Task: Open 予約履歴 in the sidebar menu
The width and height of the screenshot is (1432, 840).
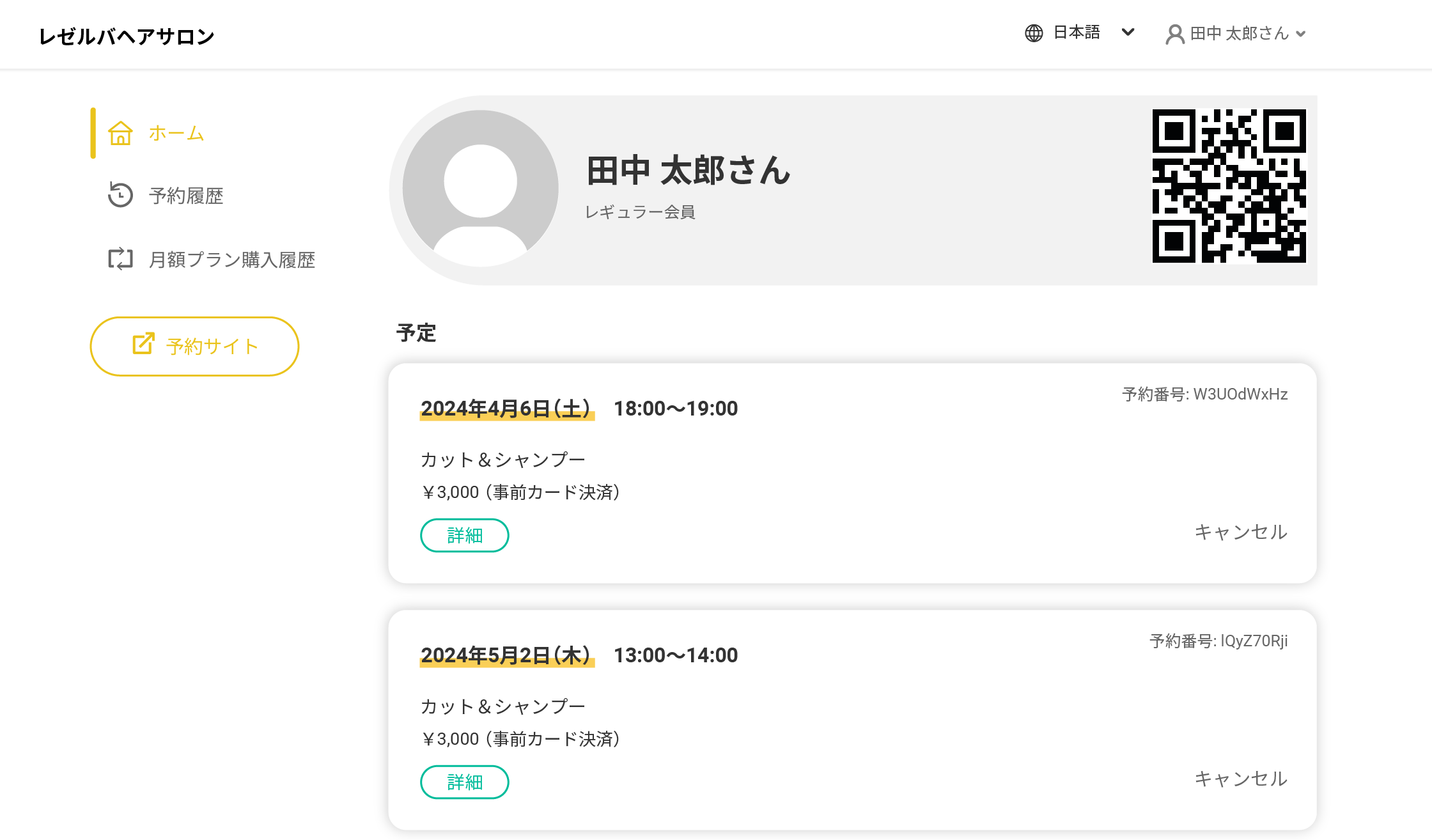Action: click(x=186, y=196)
